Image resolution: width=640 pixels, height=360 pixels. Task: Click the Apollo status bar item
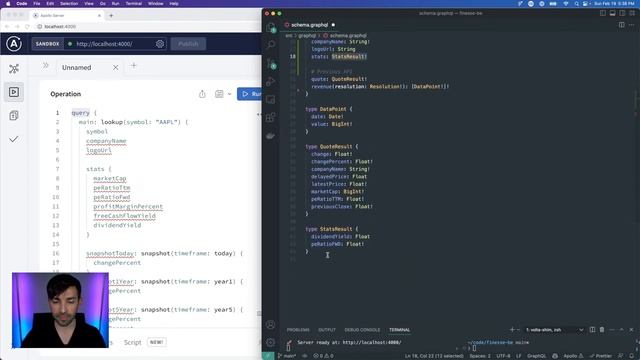pyautogui.click(x=573, y=356)
